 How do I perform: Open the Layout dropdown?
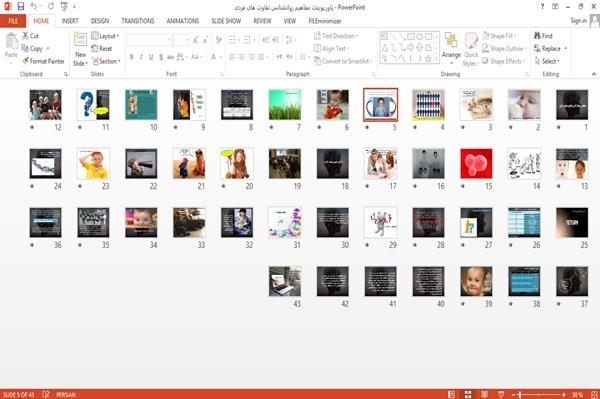click(x=105, y=36)
